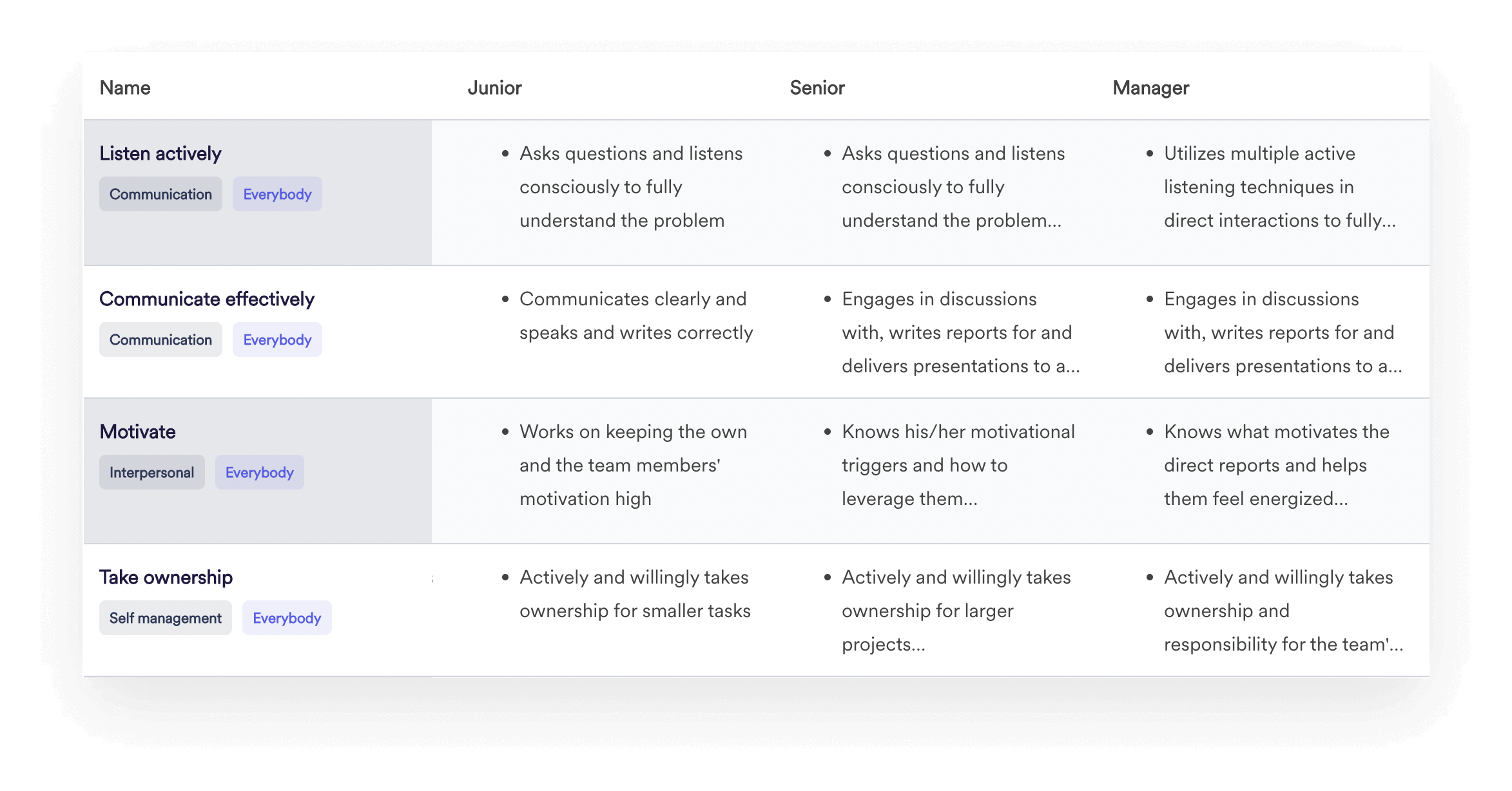Click the Self management tag under Take ownership

coord(165,618)
